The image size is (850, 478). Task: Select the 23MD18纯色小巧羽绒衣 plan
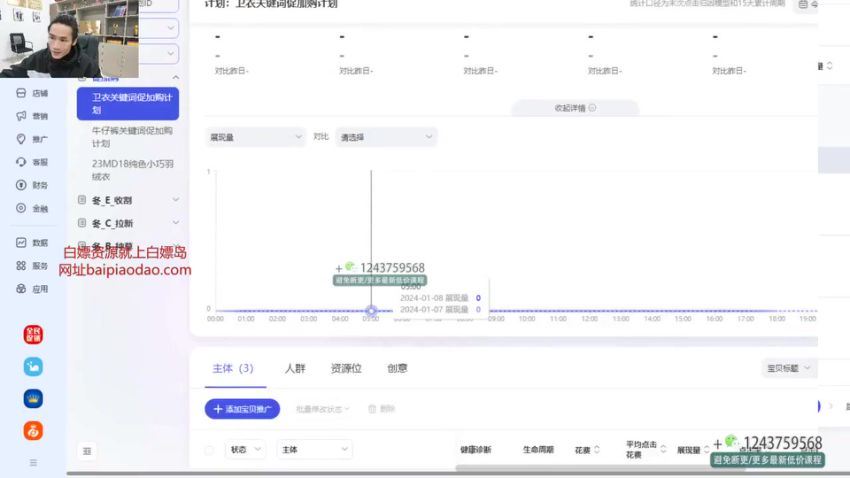132,170
